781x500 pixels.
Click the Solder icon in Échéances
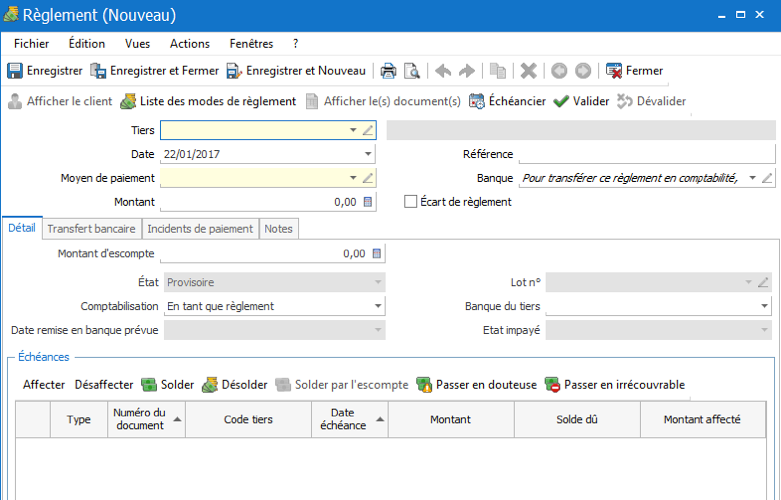pyautogui.click(x=149, y=384)
